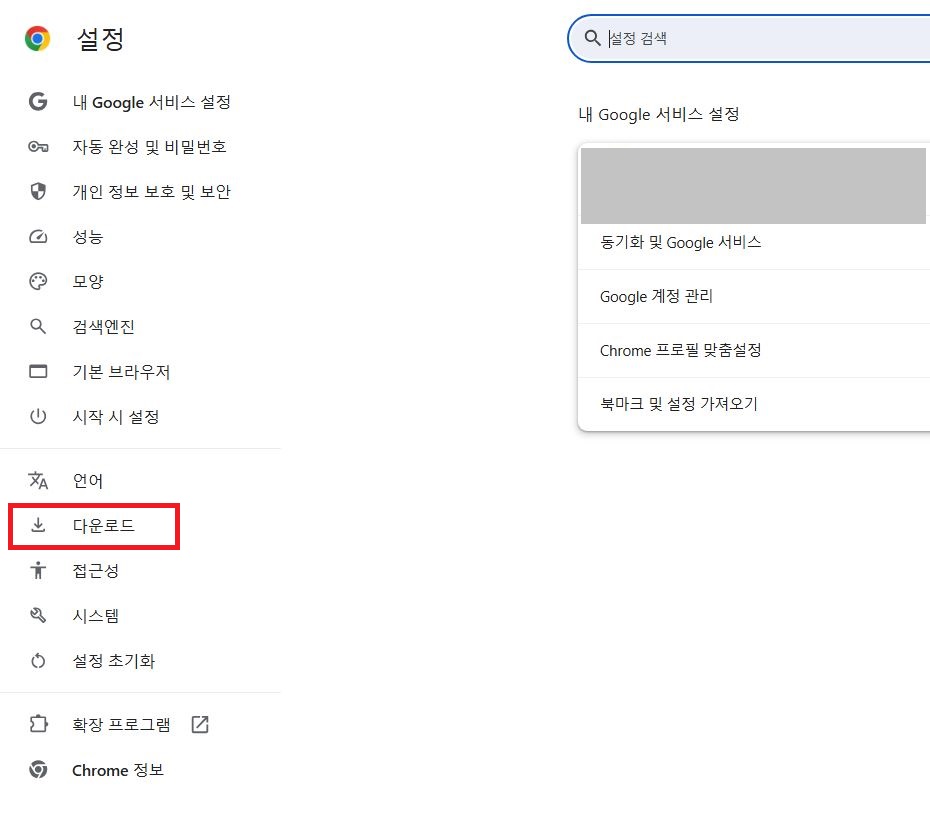Open Google 계정 관리 row
This screenshot has width=930, height=824.
(754, 296)
